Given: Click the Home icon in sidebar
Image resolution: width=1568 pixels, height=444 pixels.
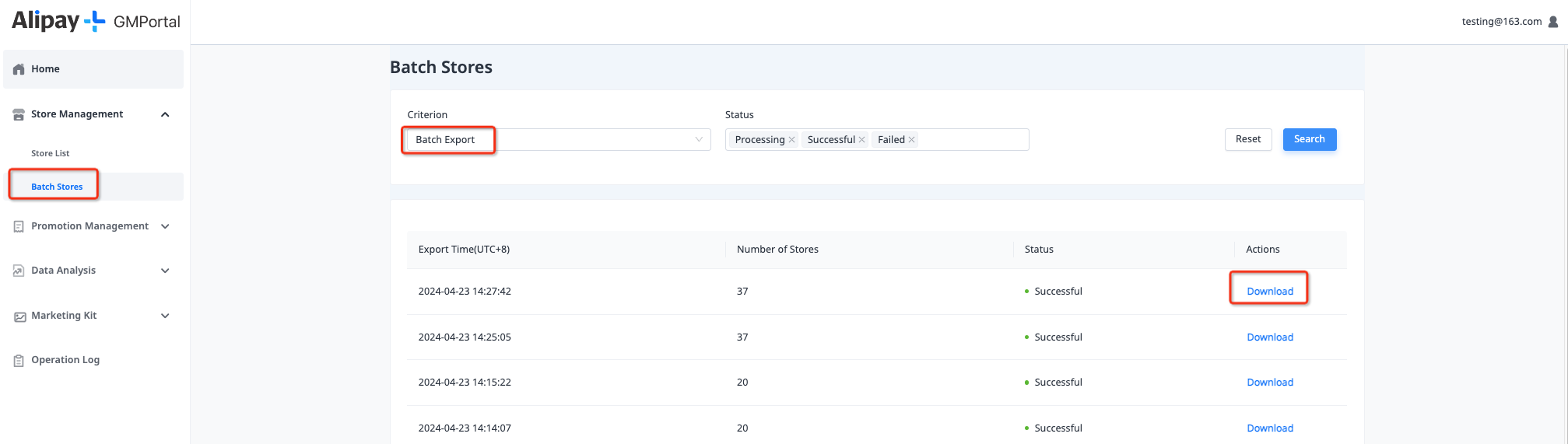Looking at the screenshot, I should 19,69.
